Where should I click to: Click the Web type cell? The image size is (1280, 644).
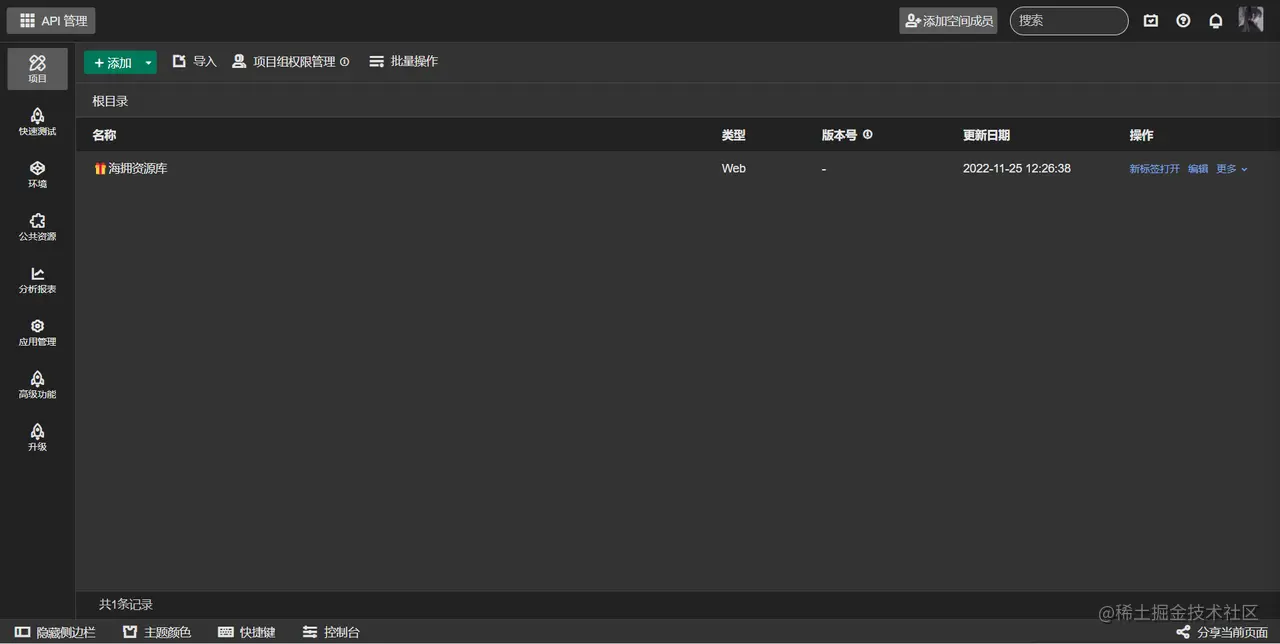tap(734, 168)
